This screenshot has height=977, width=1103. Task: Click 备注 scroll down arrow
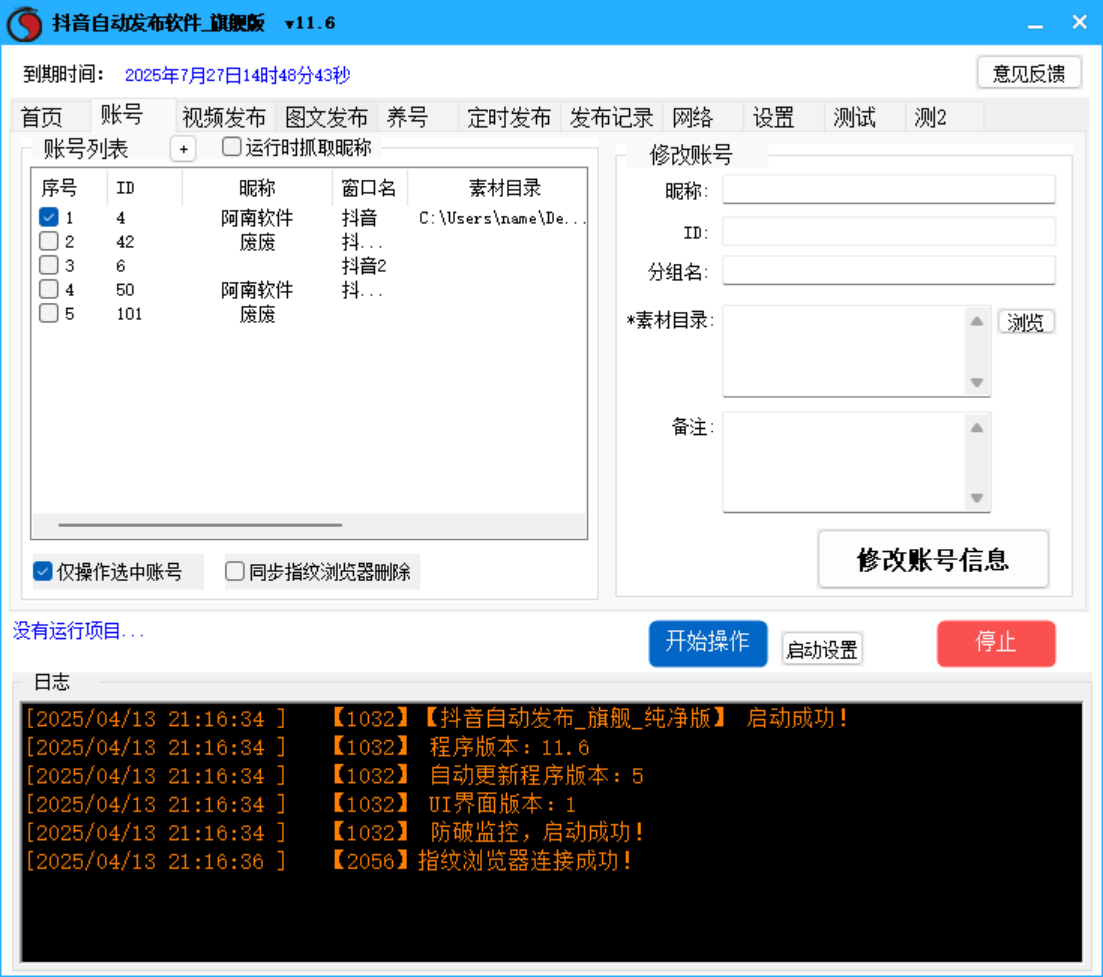(x=977, y=498)
